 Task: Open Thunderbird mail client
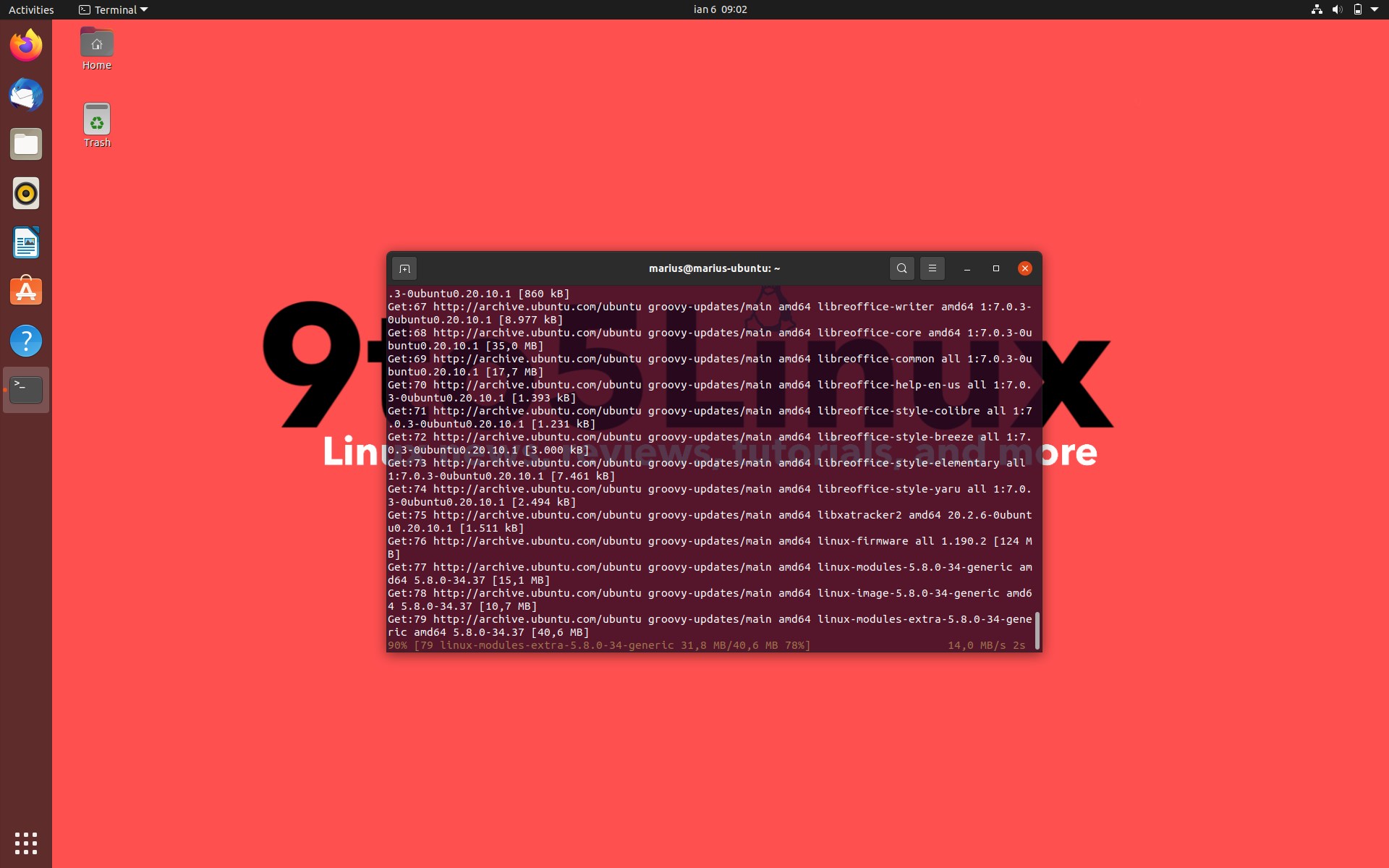click(25, 95)
